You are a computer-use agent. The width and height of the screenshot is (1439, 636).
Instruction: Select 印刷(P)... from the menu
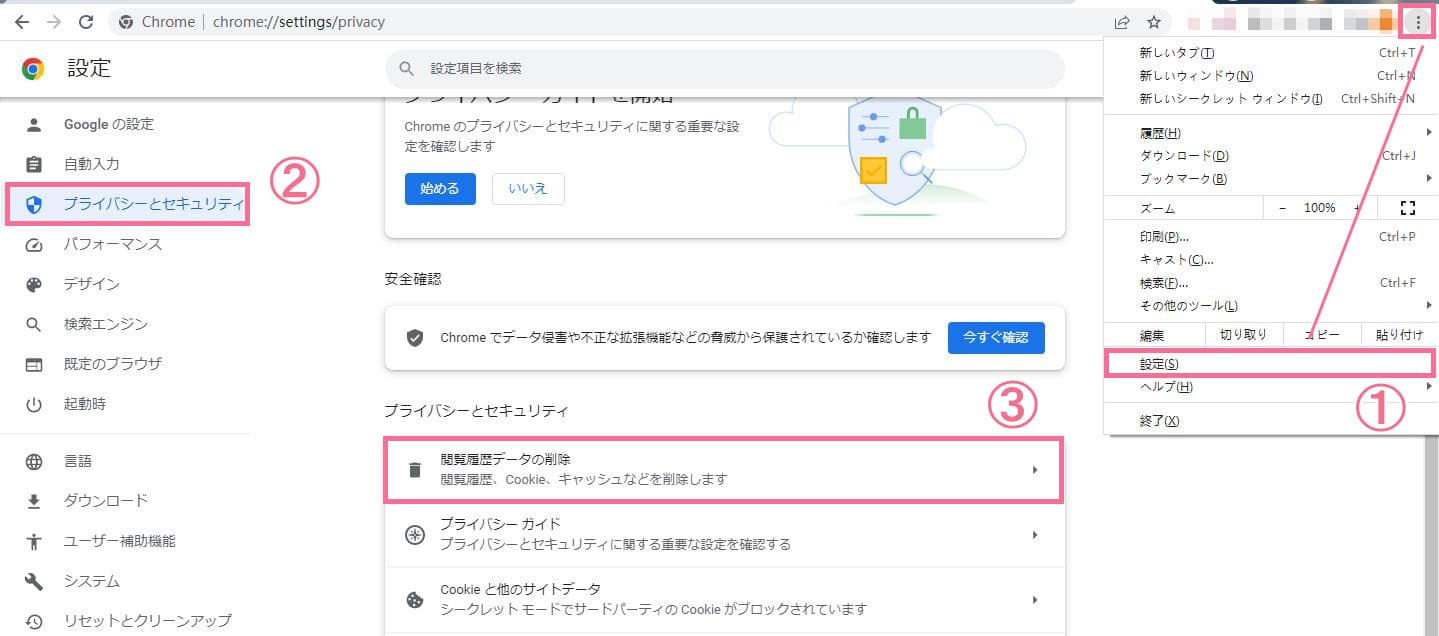pyautogui.click(x=1270, y=237)
